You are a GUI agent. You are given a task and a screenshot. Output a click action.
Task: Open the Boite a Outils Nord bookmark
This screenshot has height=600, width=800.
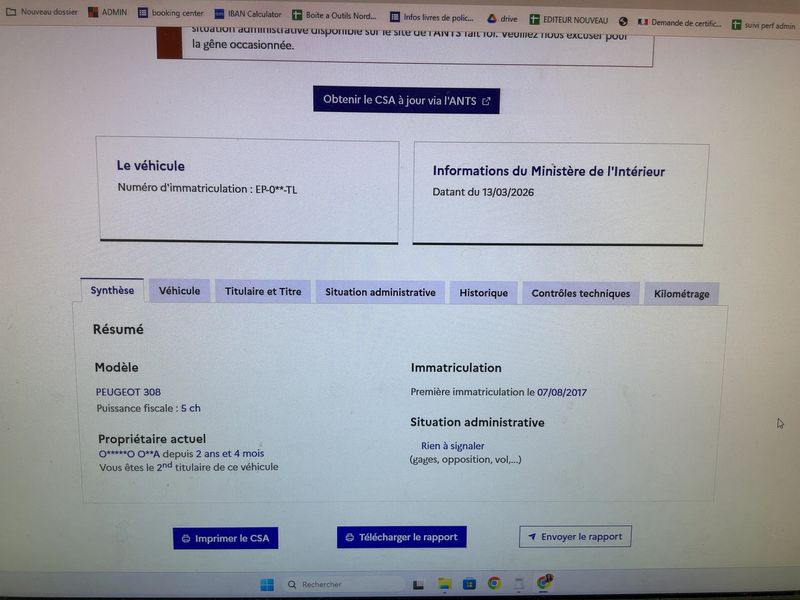point(334,15)
